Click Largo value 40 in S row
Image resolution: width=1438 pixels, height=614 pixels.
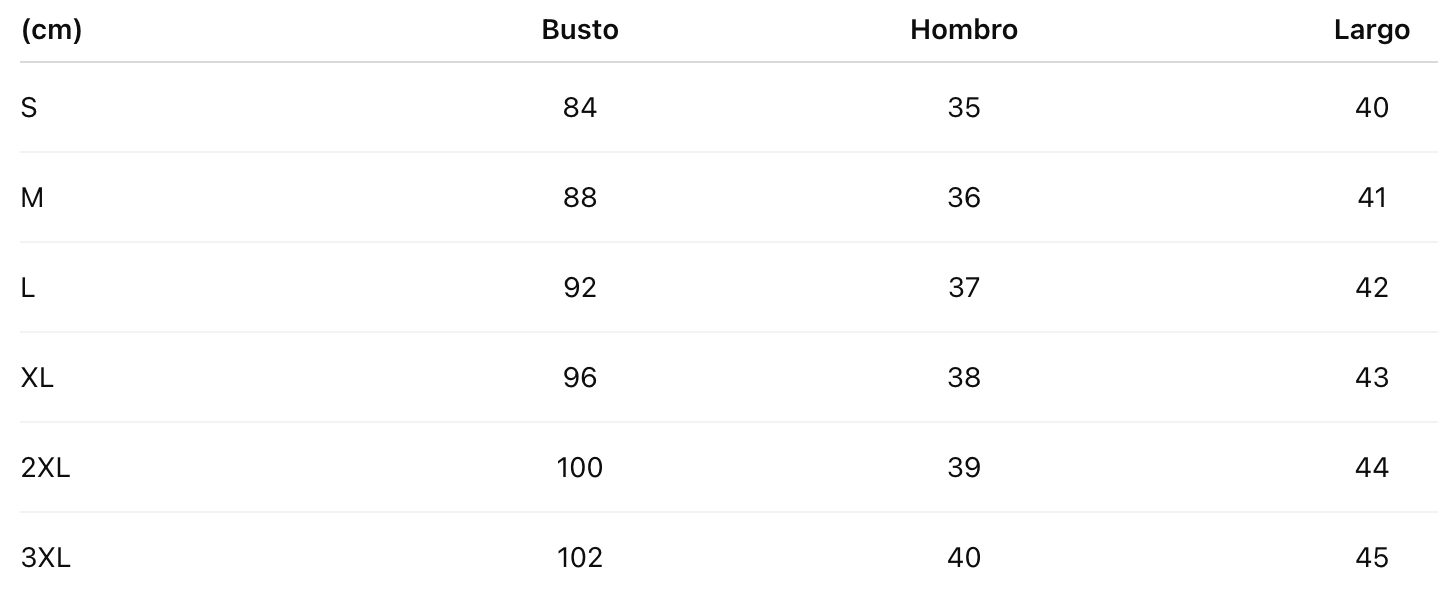(1372, 107)
